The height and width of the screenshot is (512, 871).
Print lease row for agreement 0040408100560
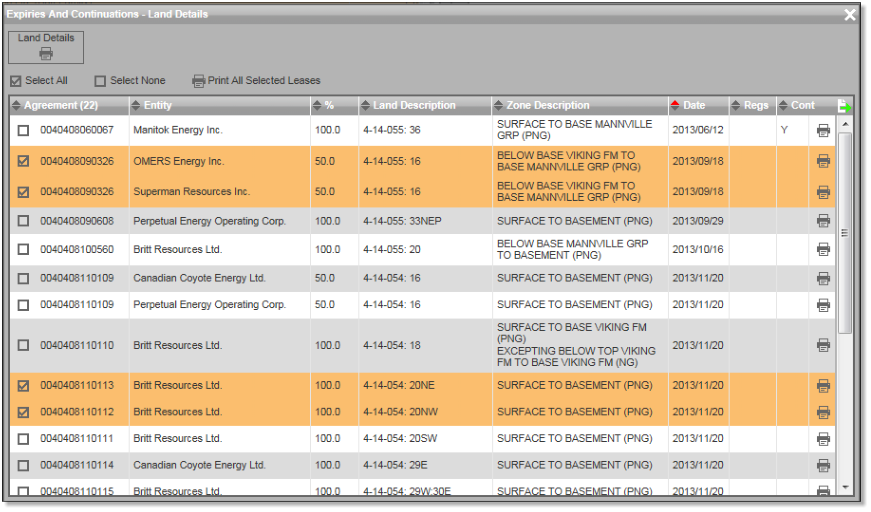tap(823, 249)
